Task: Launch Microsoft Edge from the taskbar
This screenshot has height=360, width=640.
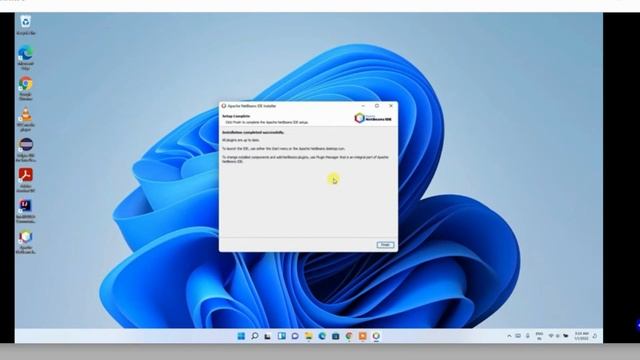Action: [x=322, y=336]
